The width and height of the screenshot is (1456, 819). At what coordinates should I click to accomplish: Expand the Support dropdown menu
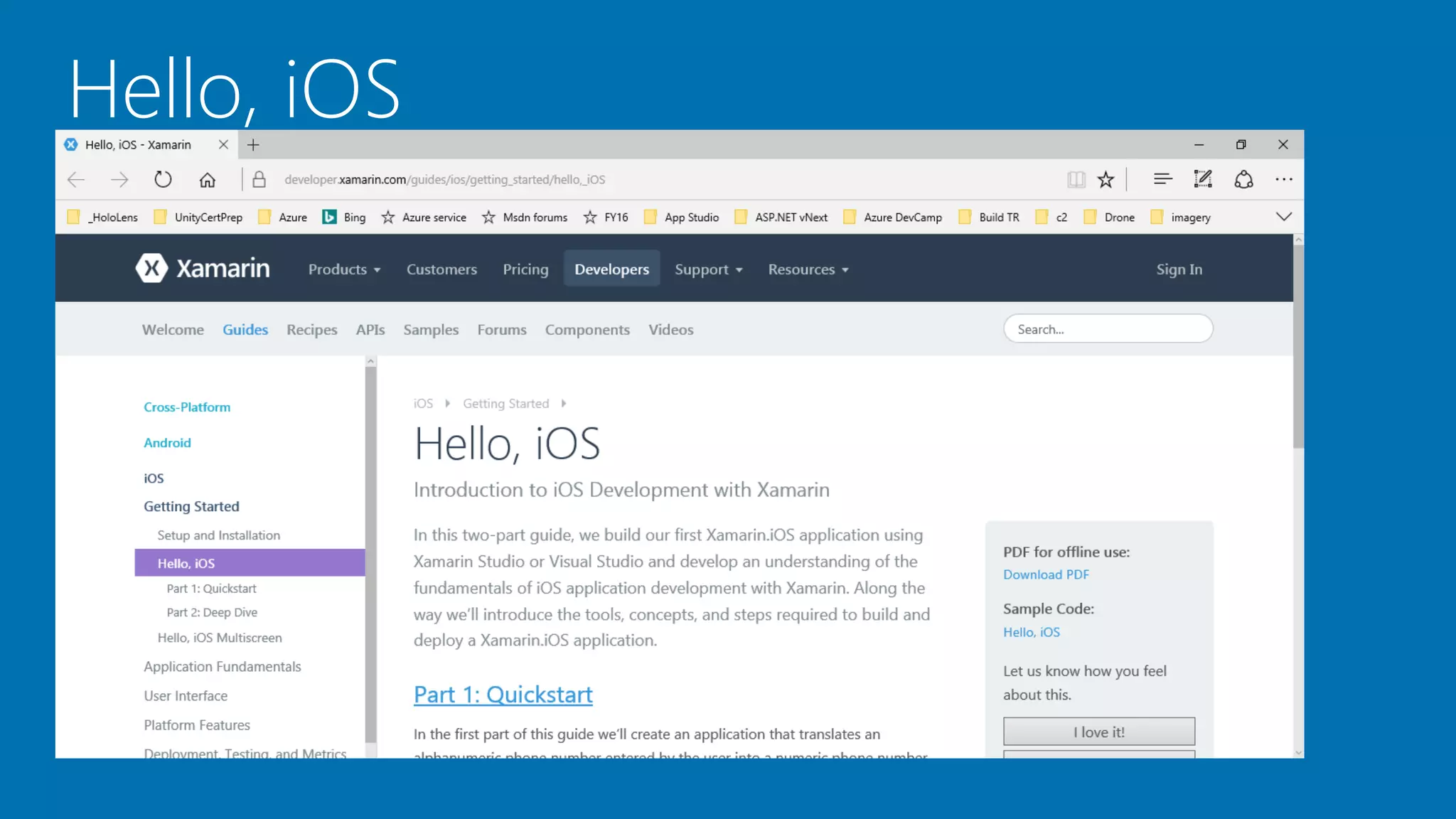[x=709, y=269]
